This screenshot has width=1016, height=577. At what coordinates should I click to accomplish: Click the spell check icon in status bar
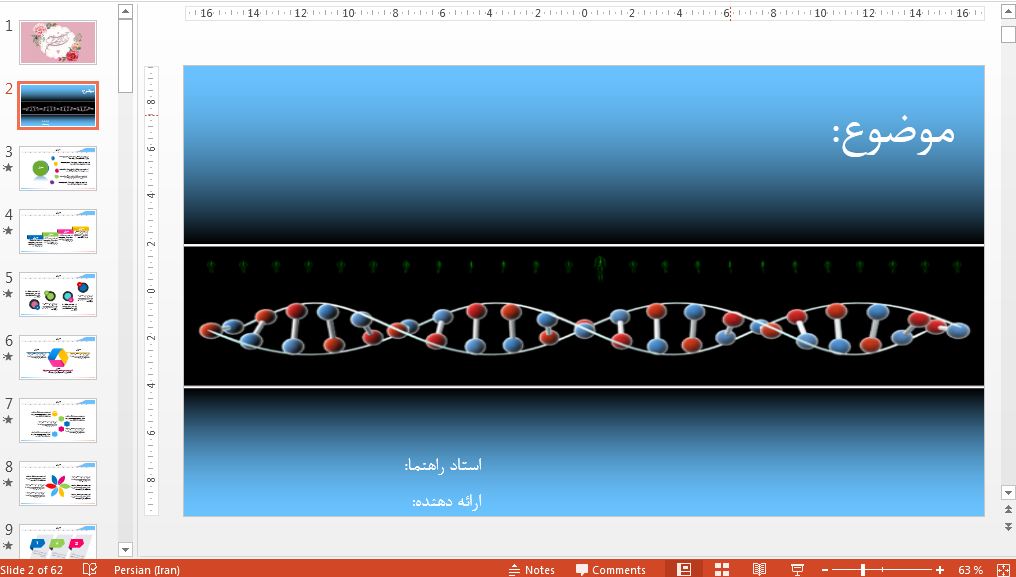tap(90, 569)
